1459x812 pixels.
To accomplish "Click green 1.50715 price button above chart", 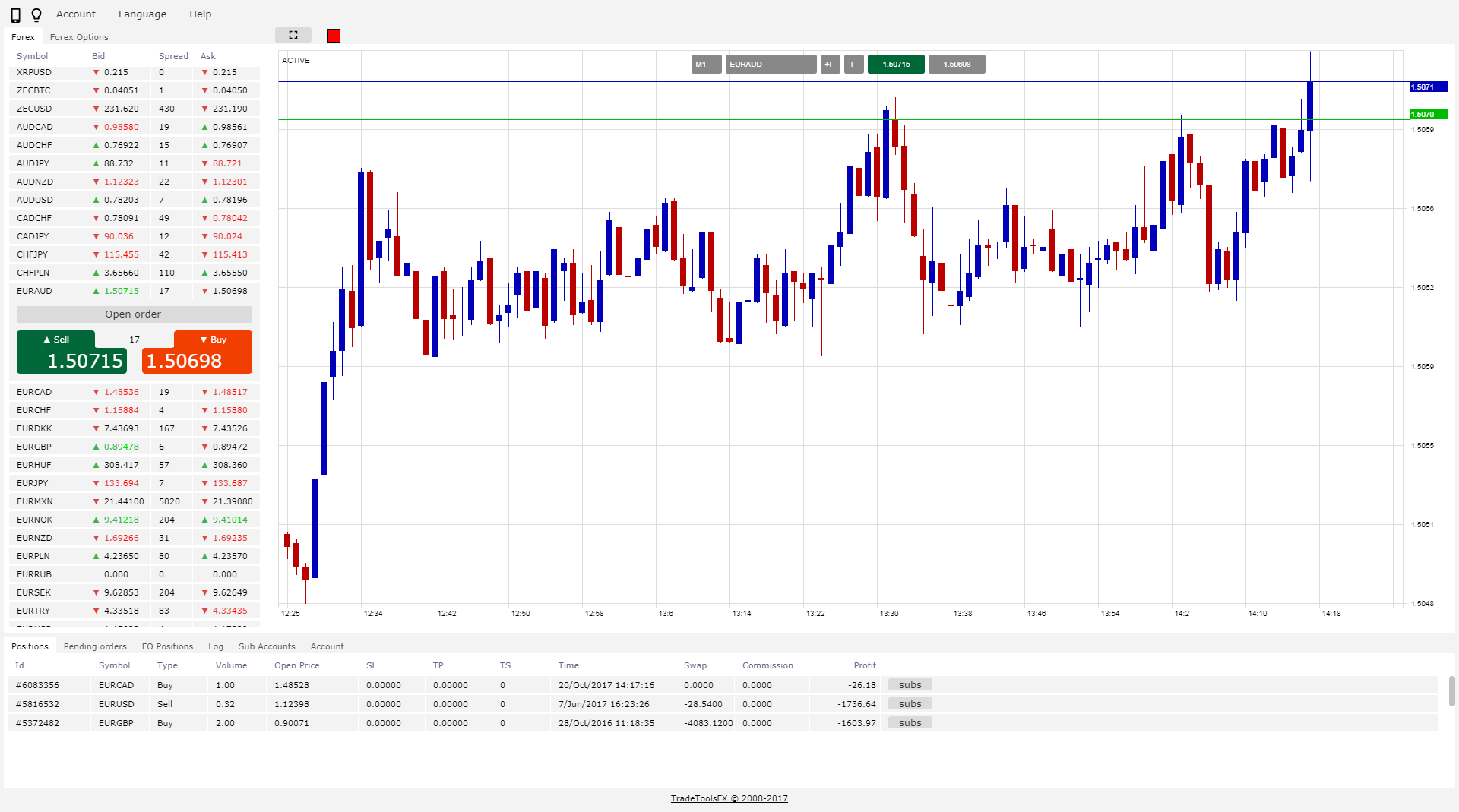I will pos(896,65).
